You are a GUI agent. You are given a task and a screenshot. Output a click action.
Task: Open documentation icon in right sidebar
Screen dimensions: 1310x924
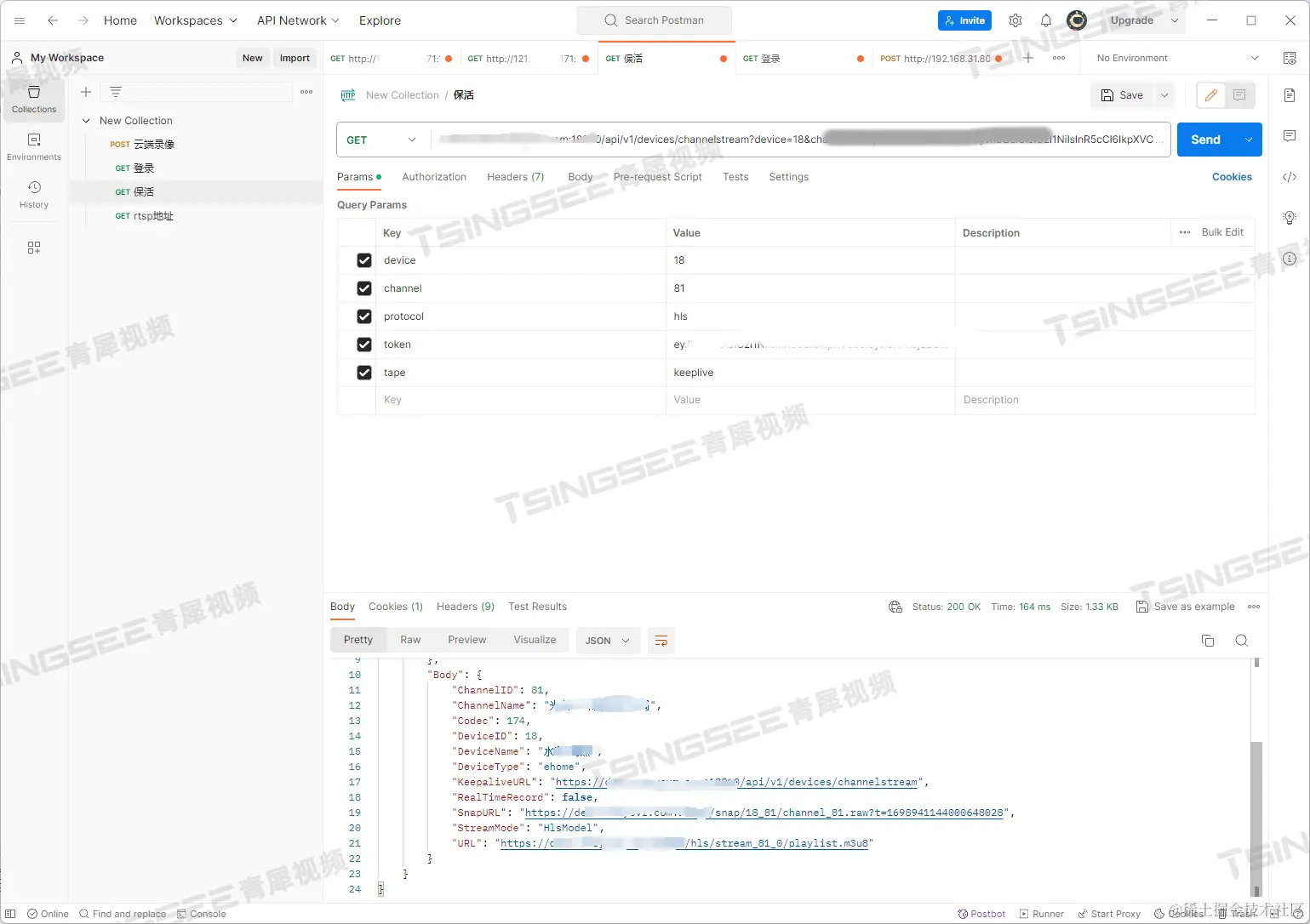coord(1290,95)
